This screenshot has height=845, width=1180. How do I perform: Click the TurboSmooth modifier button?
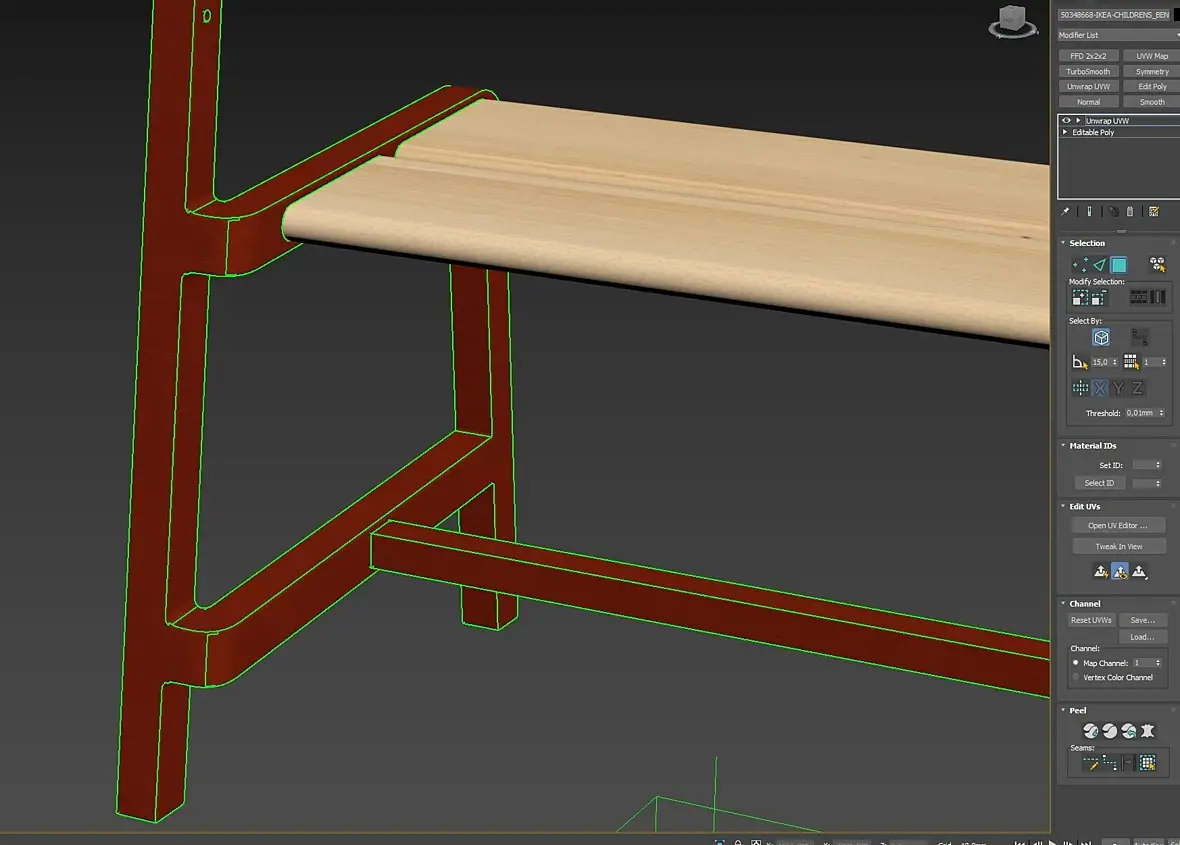click(1088, 71)
